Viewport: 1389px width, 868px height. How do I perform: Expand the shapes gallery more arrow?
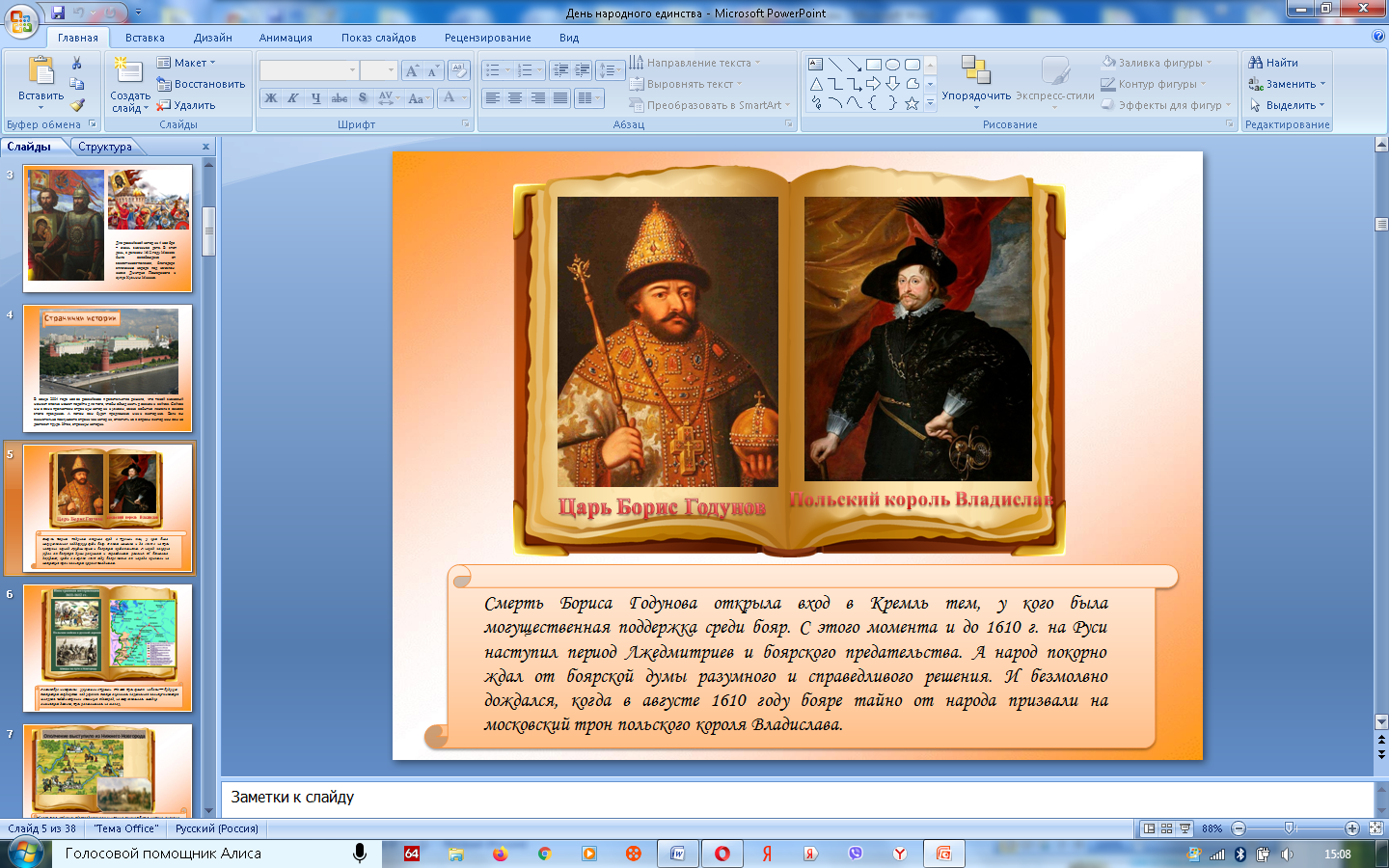[930, 104]
